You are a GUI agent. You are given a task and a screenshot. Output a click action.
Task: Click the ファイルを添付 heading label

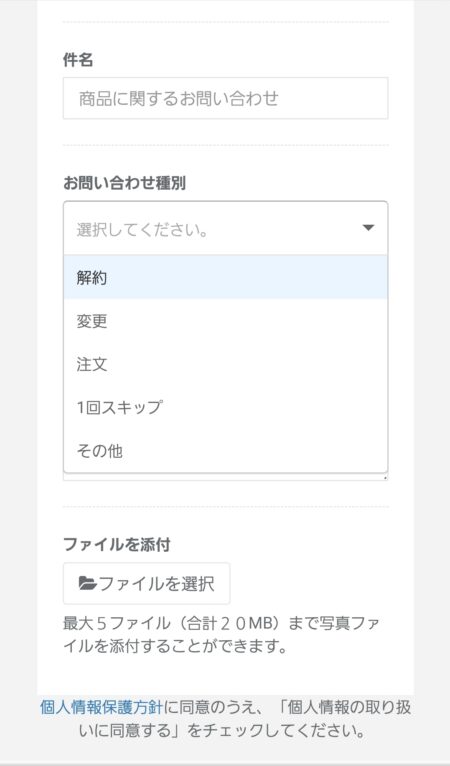tap(116, 544)
